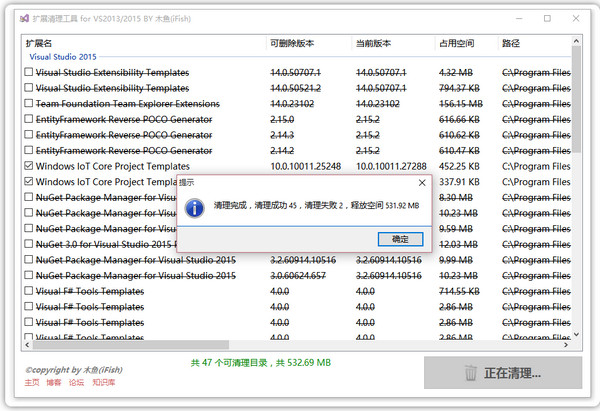Uncheck Windows IoT Core Project Templates 337.91 KB row

pyautogui.click(x=29, y=181)
